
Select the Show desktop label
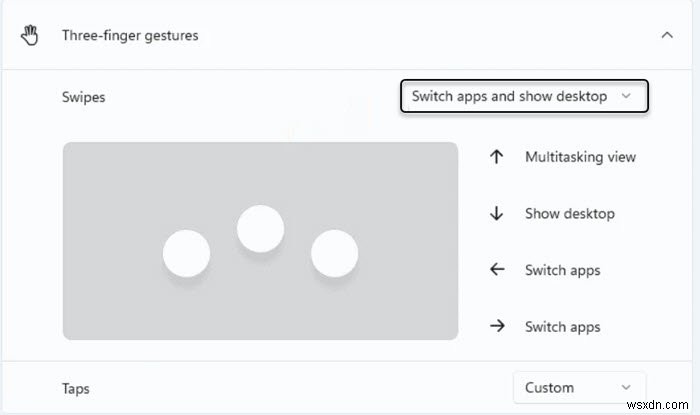(569, 214)
